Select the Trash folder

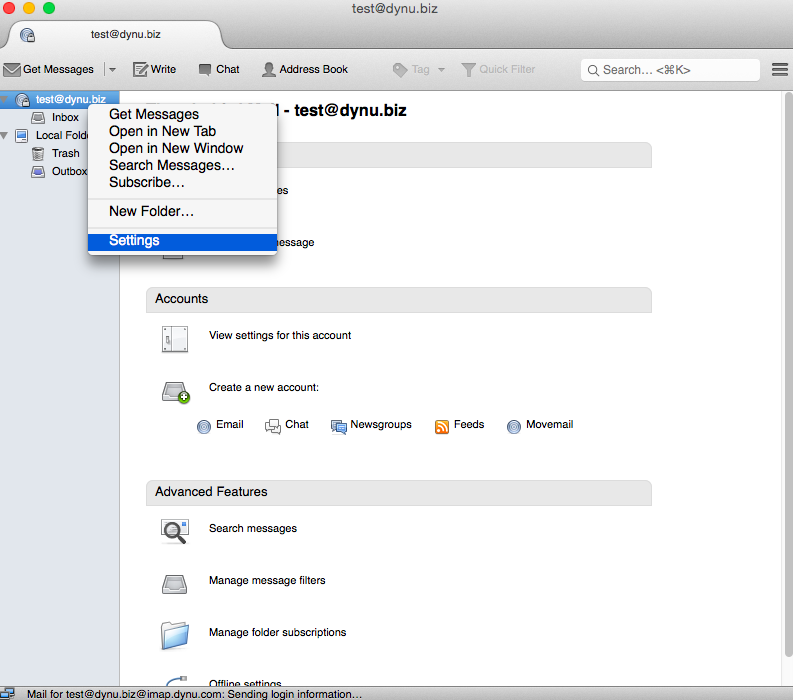[x=65, y=153]
